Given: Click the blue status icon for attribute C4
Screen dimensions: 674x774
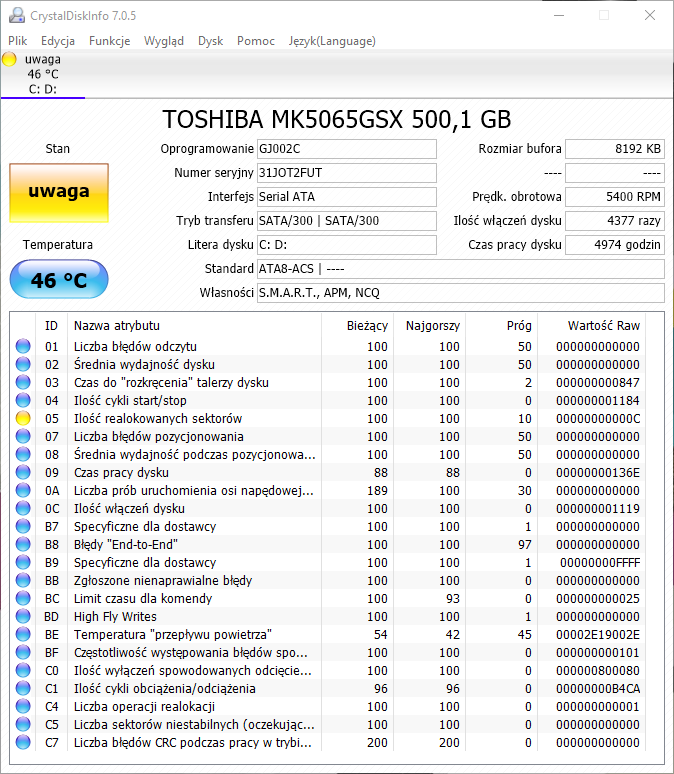Looking at the screenshot, I should 23,706.
